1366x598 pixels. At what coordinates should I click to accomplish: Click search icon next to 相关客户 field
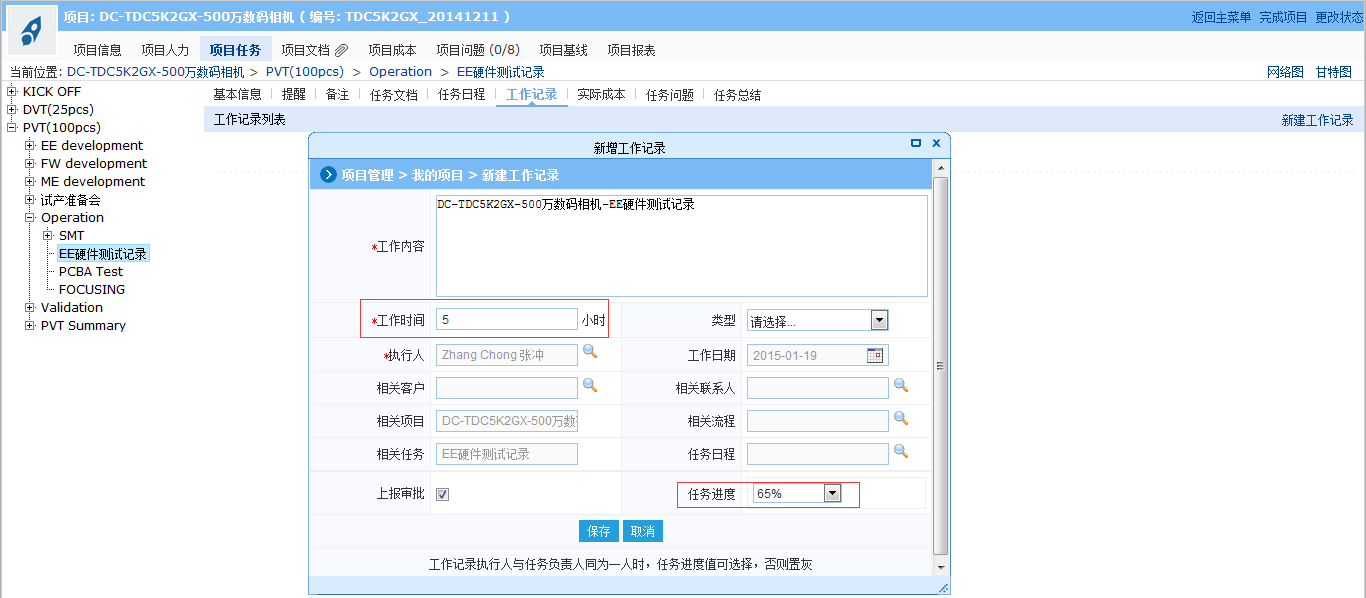pos(590,385)
